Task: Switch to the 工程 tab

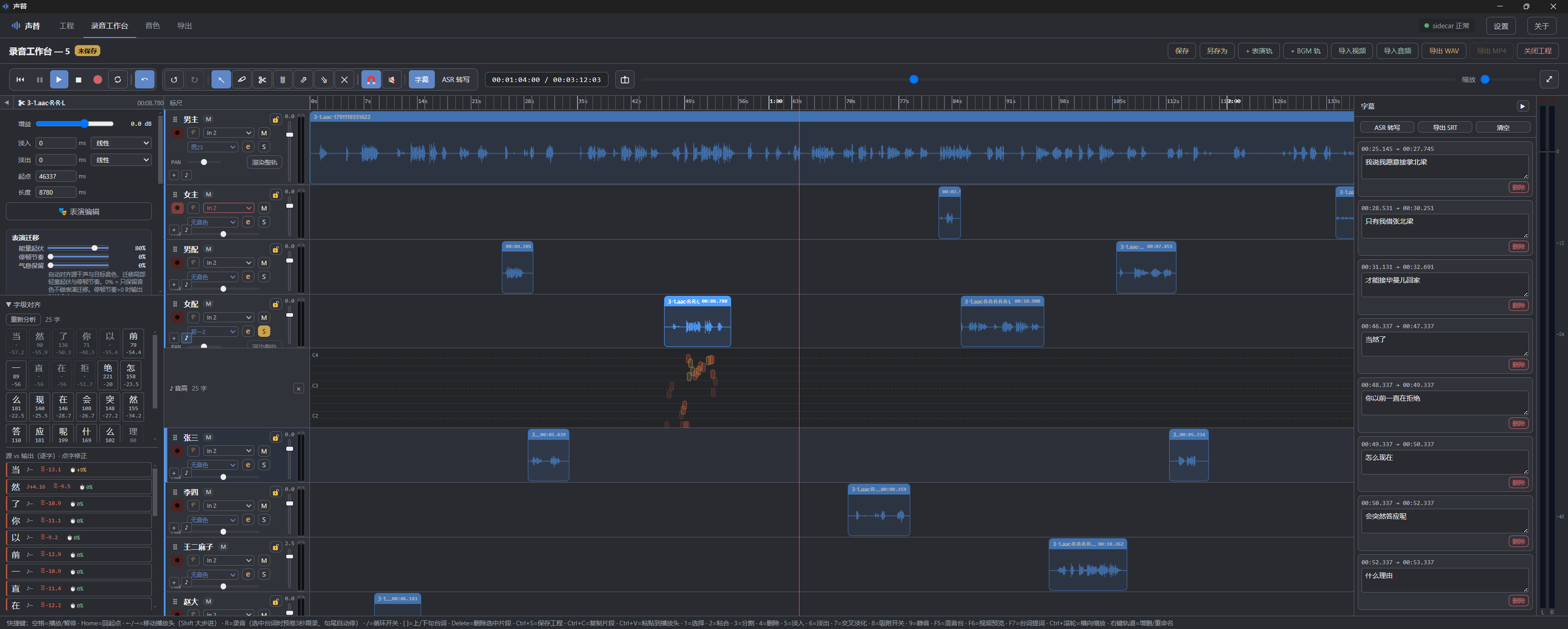Action: (x=67, y=26)
